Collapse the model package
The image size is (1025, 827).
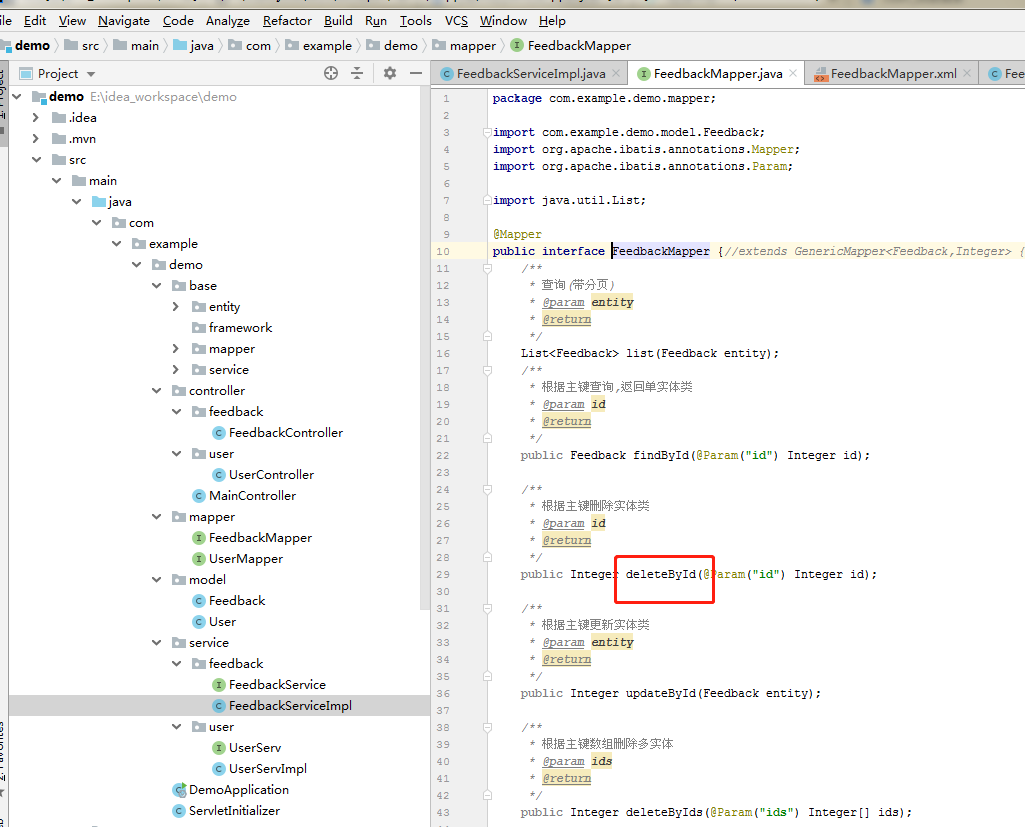pyautogui.click(x=157, y=579)
